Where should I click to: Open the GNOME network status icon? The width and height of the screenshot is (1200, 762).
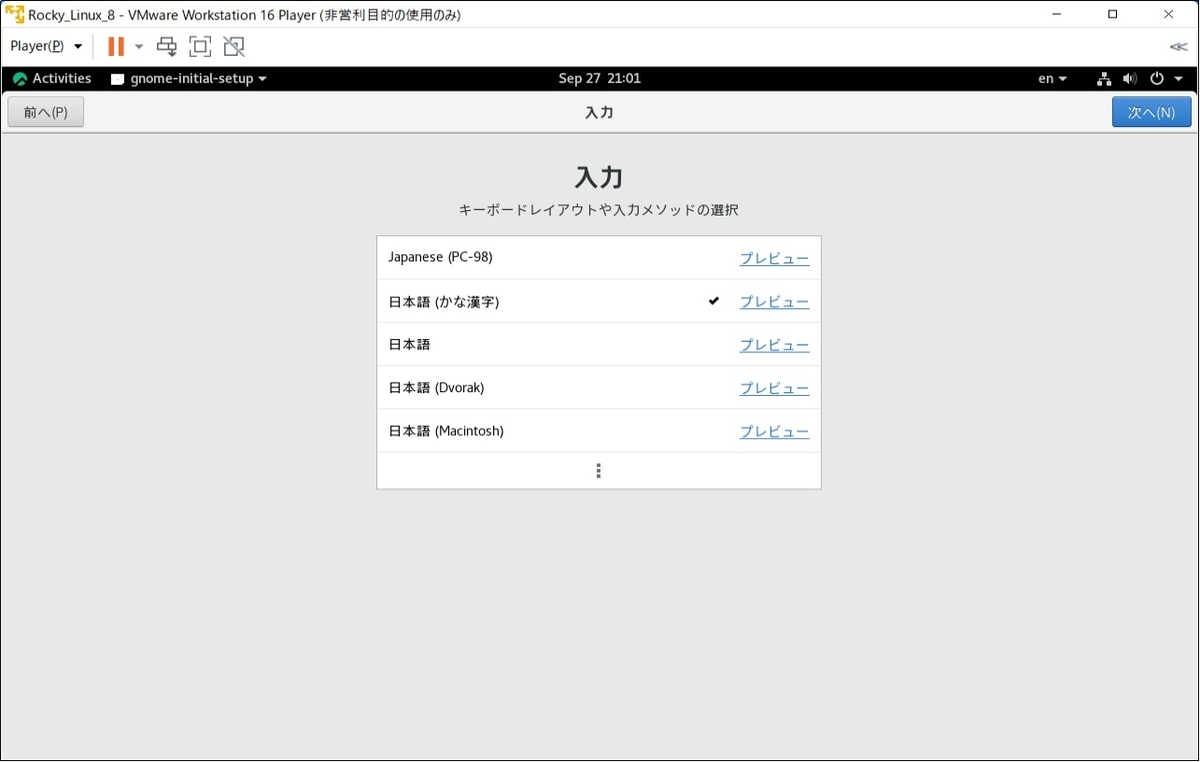[1103, 78]
